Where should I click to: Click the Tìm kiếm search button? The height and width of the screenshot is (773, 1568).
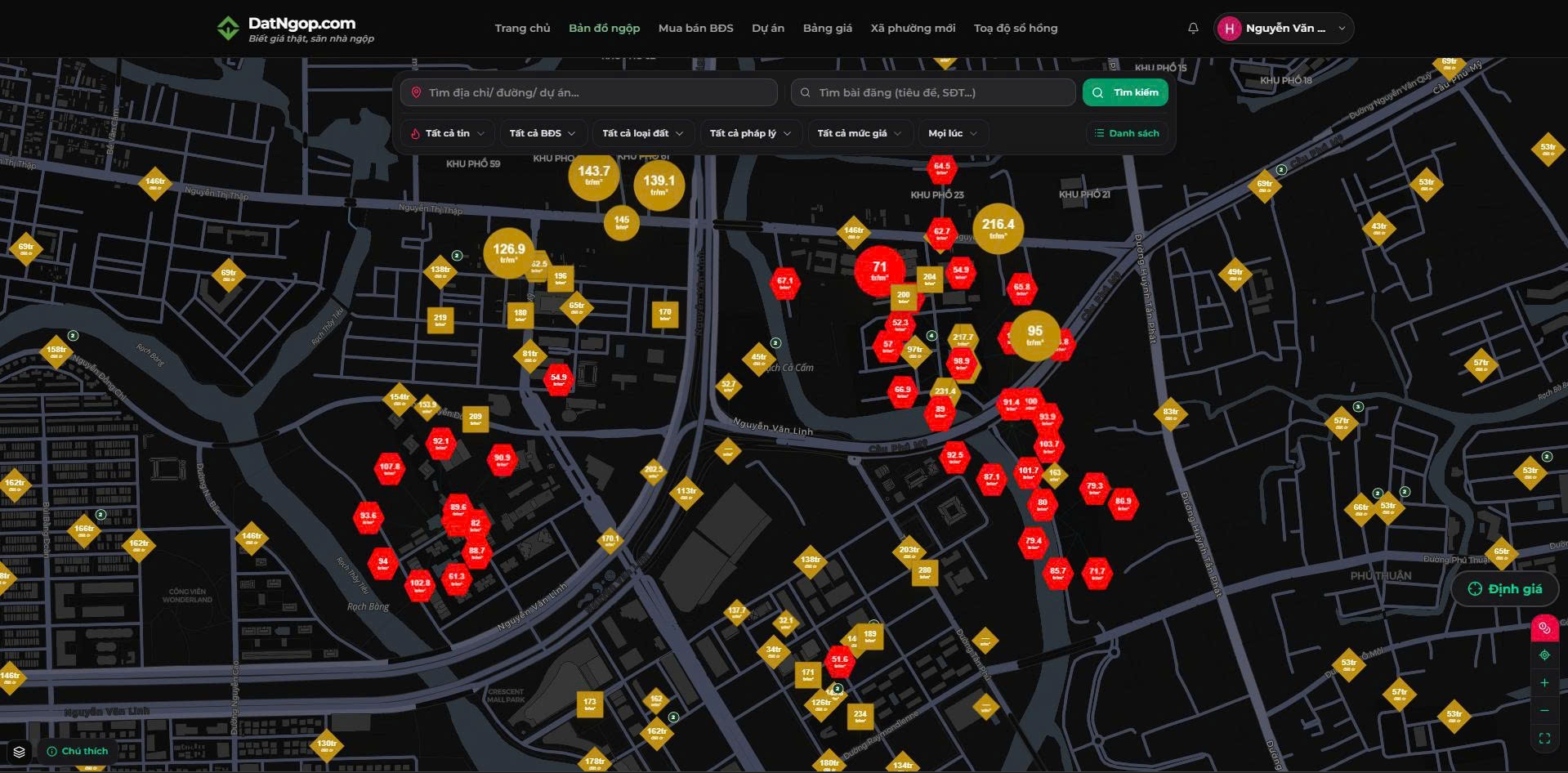1125,92
